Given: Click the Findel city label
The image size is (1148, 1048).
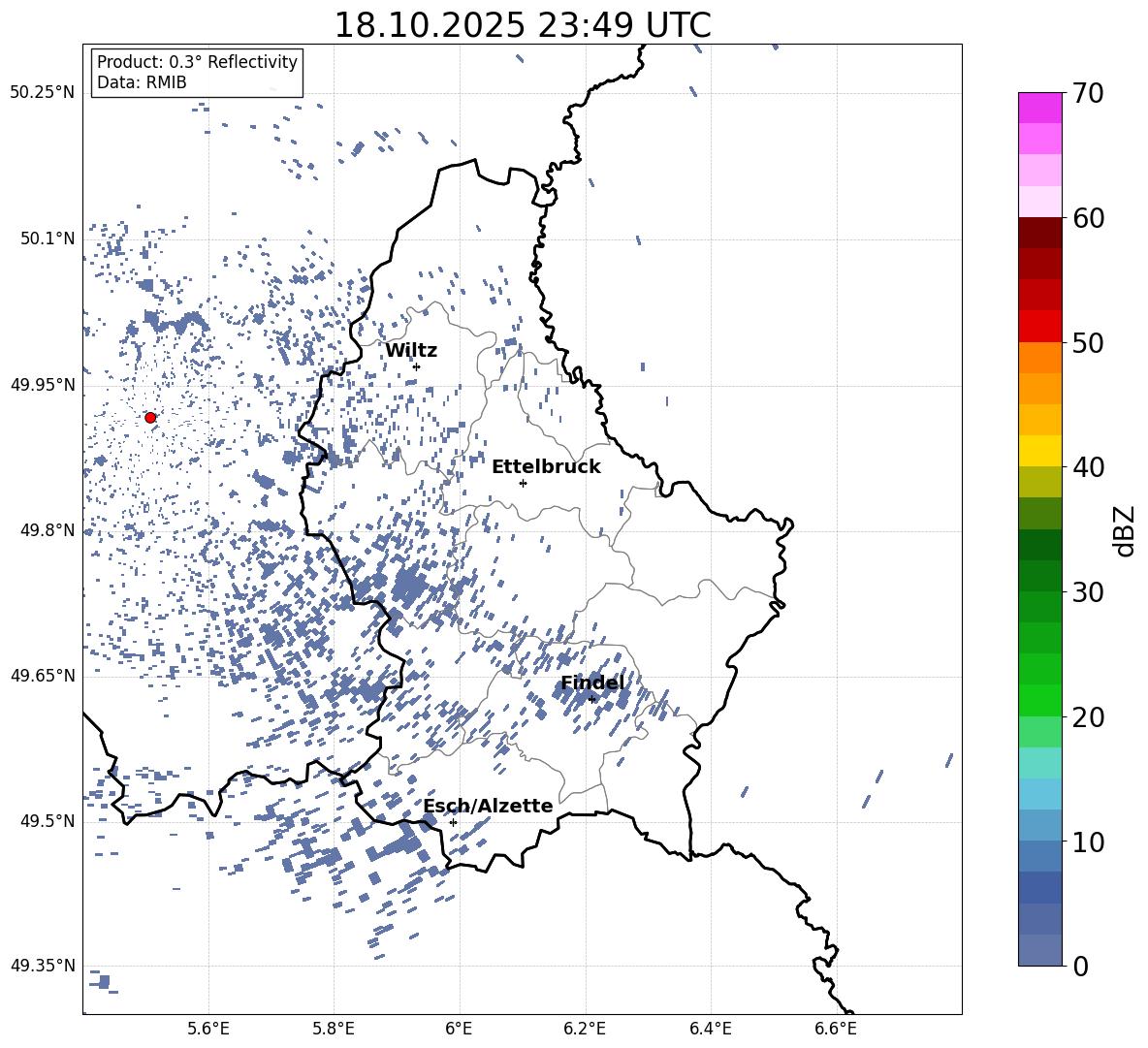Looking at the screenshot, I should coord(592,683).
